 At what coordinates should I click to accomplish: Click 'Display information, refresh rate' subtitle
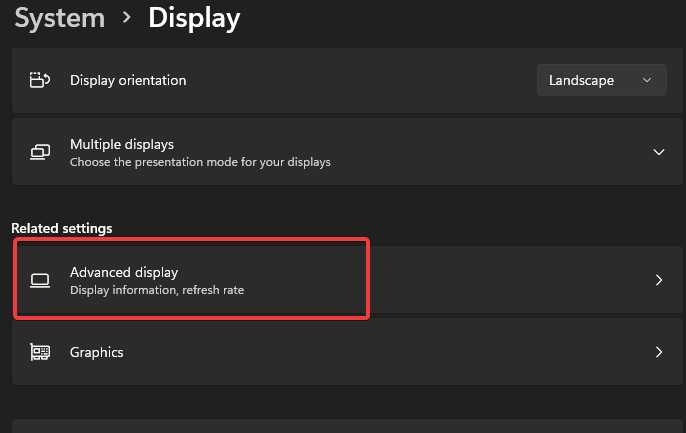(157, 290)
